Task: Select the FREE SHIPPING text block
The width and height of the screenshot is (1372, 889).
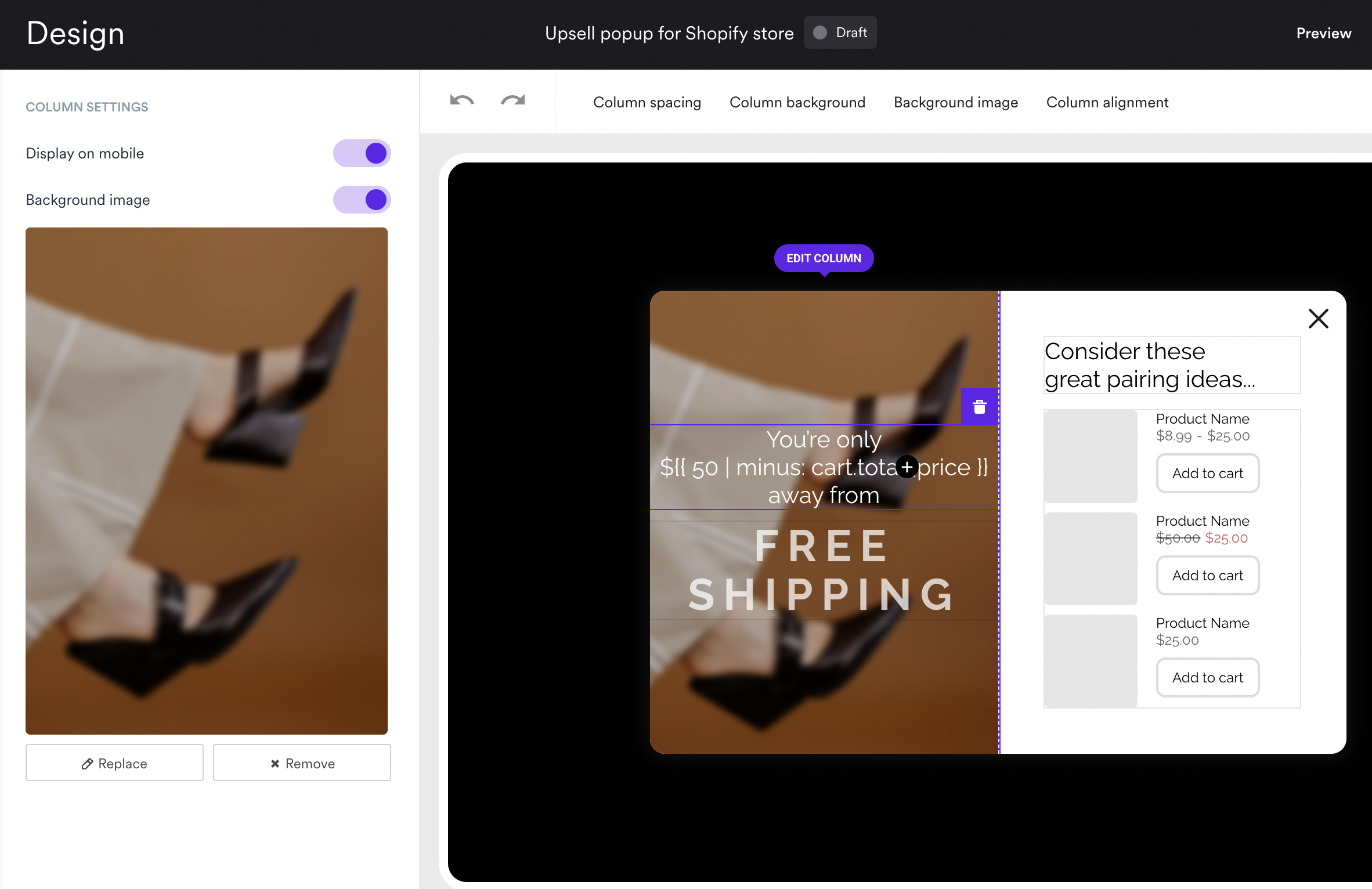Action: point(823,570)
